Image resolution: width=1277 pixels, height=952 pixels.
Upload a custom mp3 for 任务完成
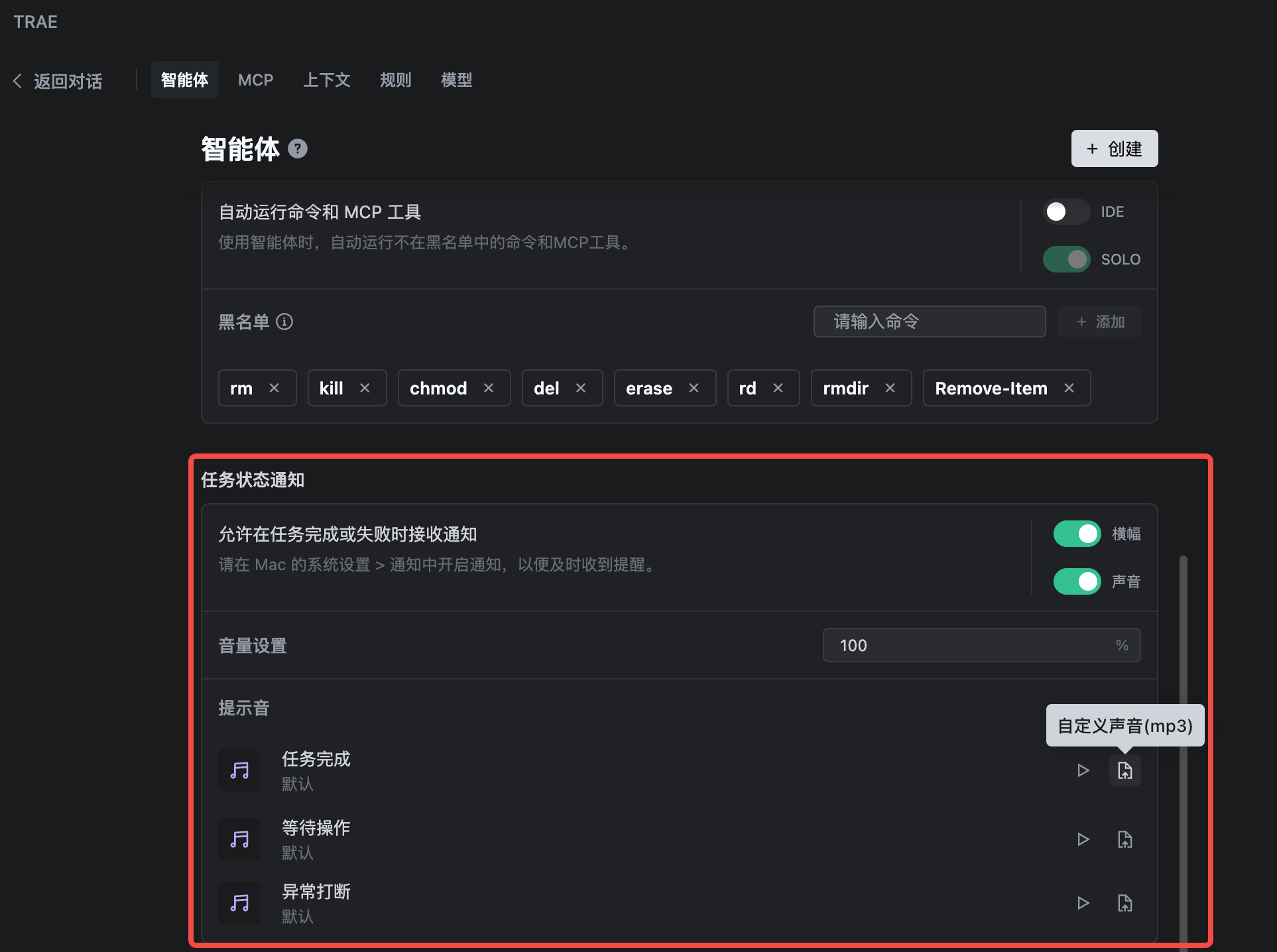tap(1125, 770)
